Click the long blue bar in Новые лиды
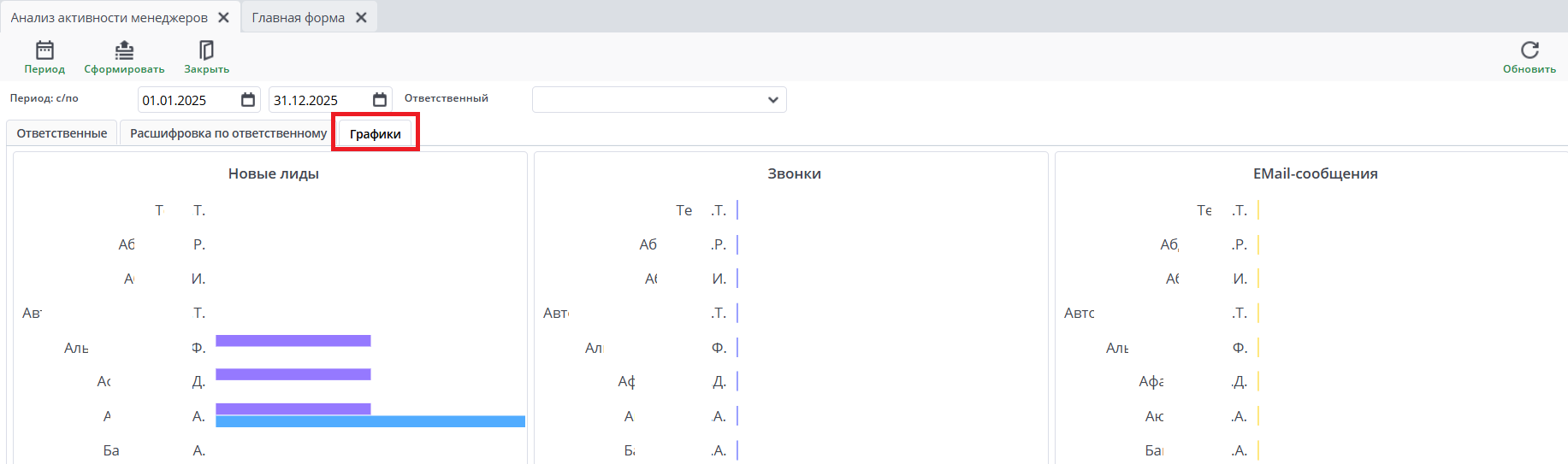The image size is (1568, 464). pyautogui.click(x=370, y=421)
